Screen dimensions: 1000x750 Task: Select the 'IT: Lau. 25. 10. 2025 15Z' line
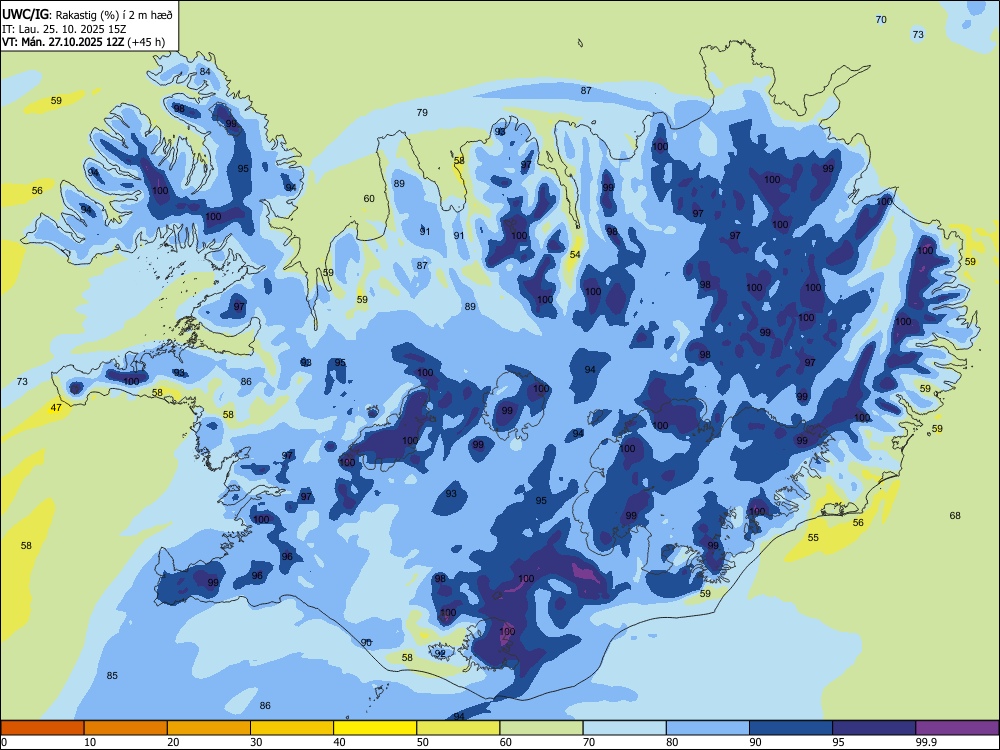(x=65, y=29)
